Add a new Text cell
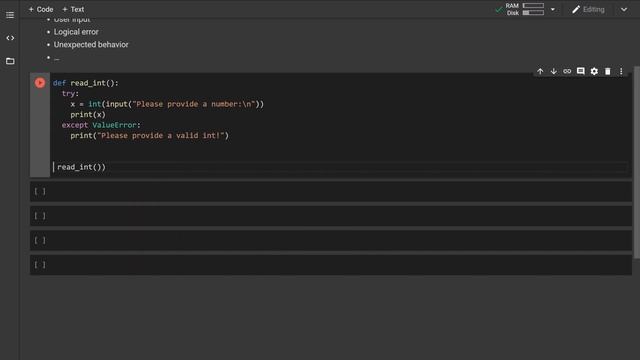 click(x=73, y=9)
